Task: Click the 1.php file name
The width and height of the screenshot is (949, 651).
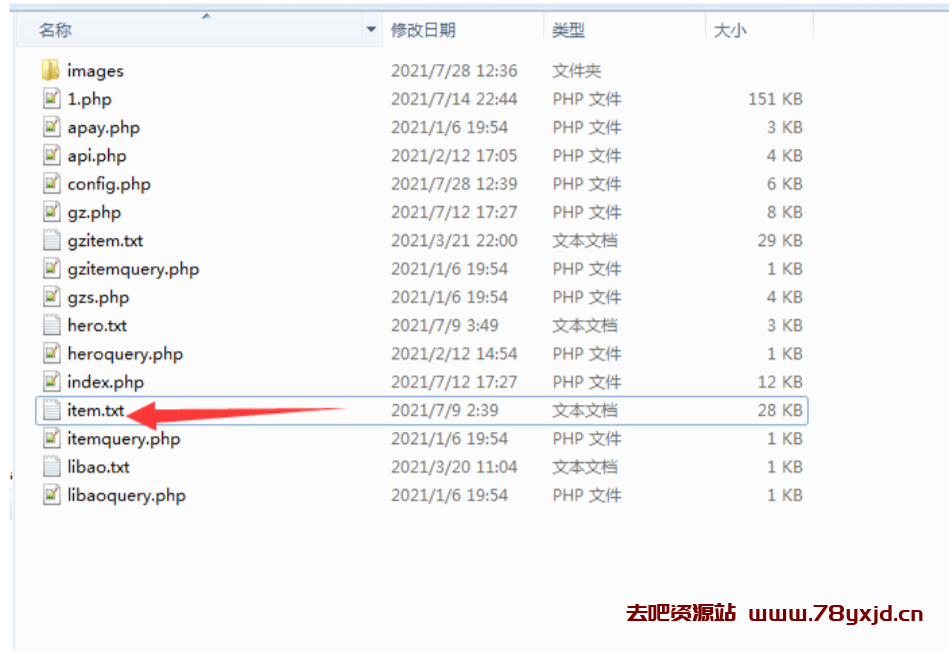Action: click(90, 99)
